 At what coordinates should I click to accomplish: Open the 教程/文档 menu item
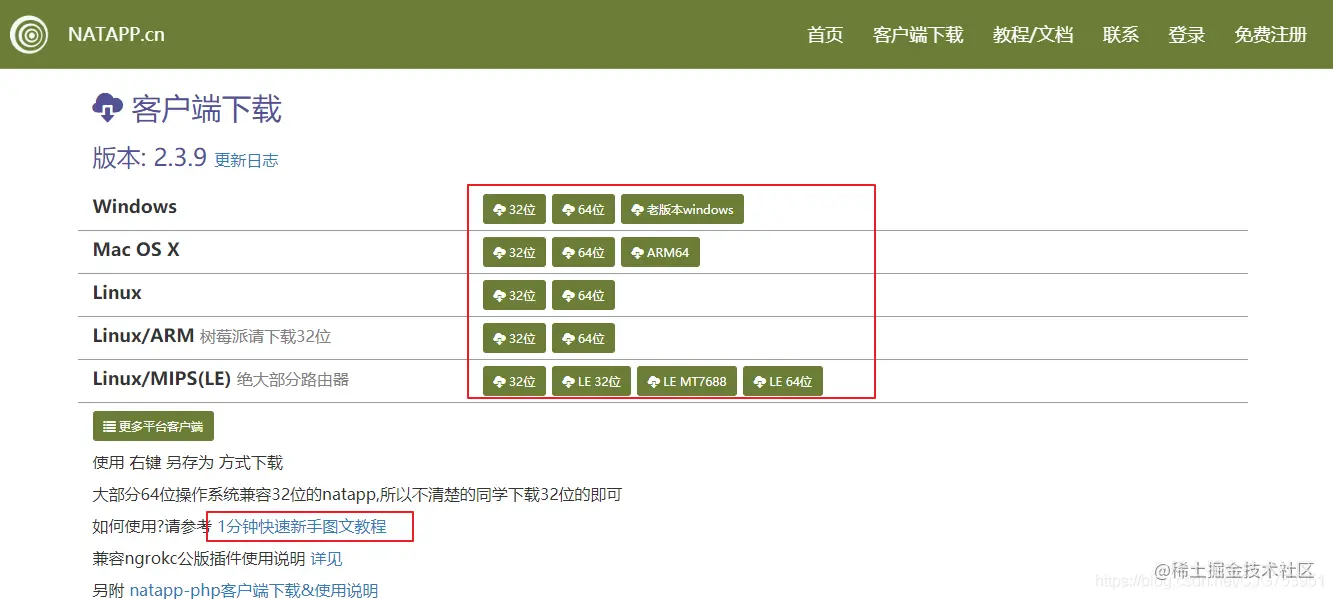coord(1033,35)
